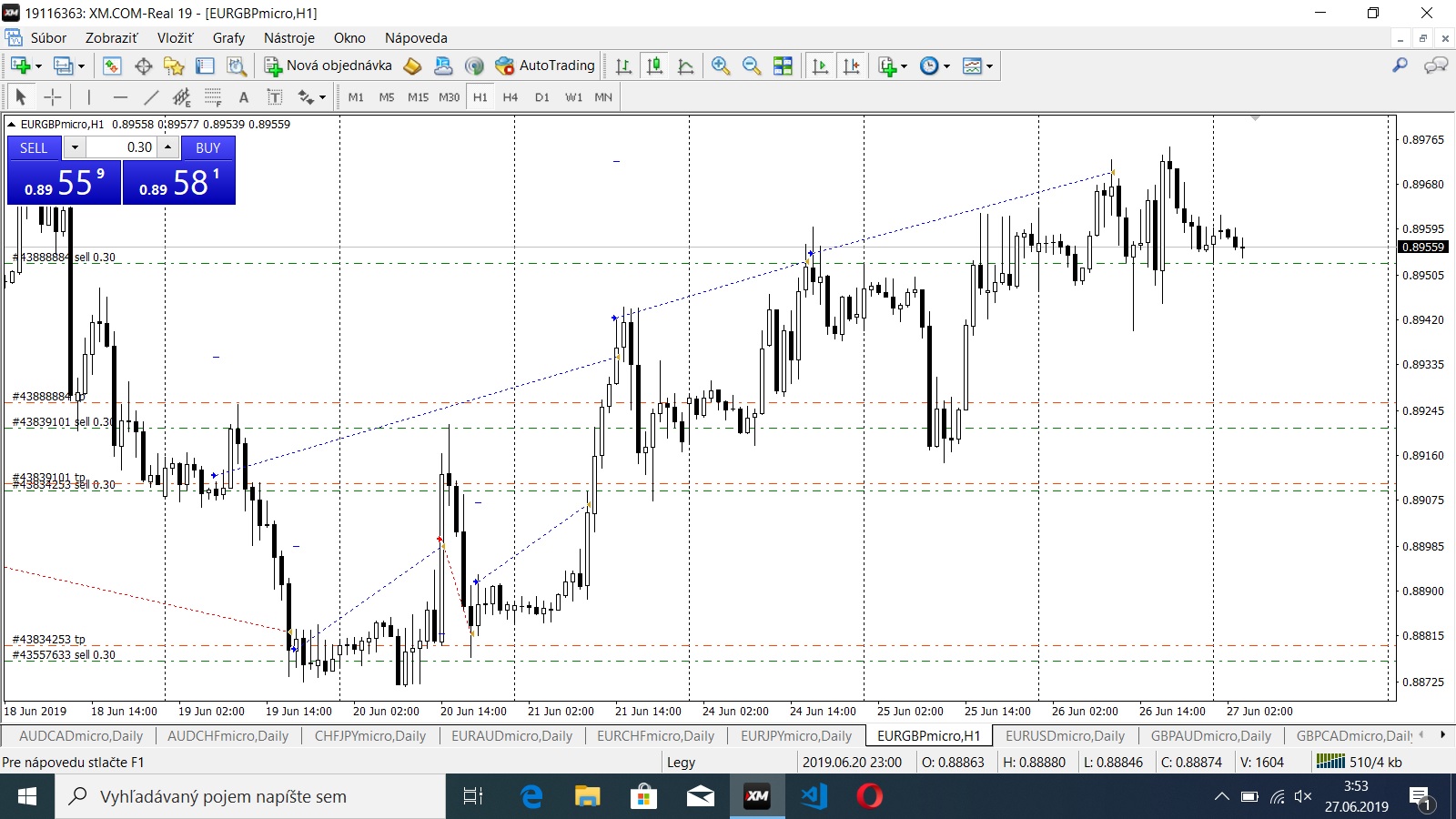Screen dimensions: 1456x819
Task: Switch to the EURUSDmicro,Daily chart tab
Action: pyautogui.click(x=1065, y=735)
